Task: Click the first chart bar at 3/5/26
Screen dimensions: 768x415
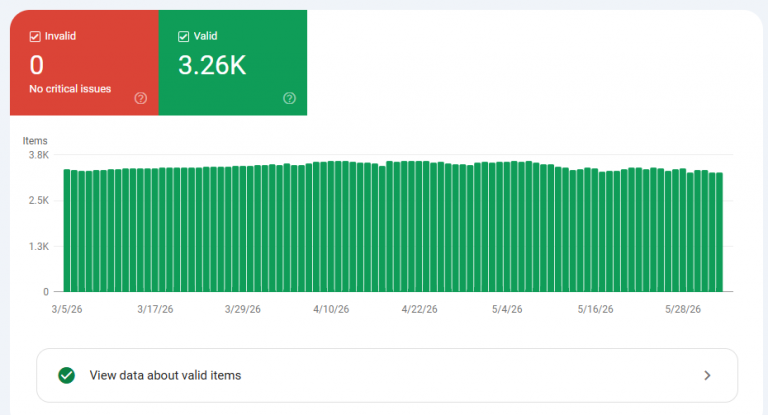Action: click(x=67, y=230)
